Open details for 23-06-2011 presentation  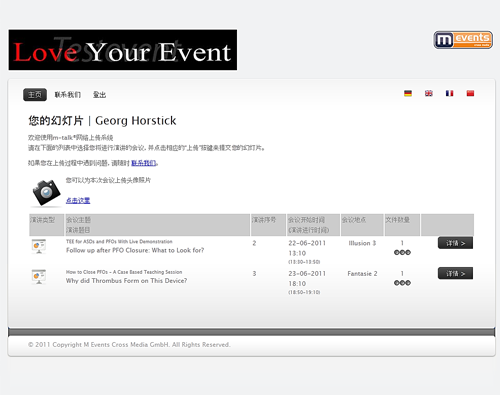tap(455, 273)
